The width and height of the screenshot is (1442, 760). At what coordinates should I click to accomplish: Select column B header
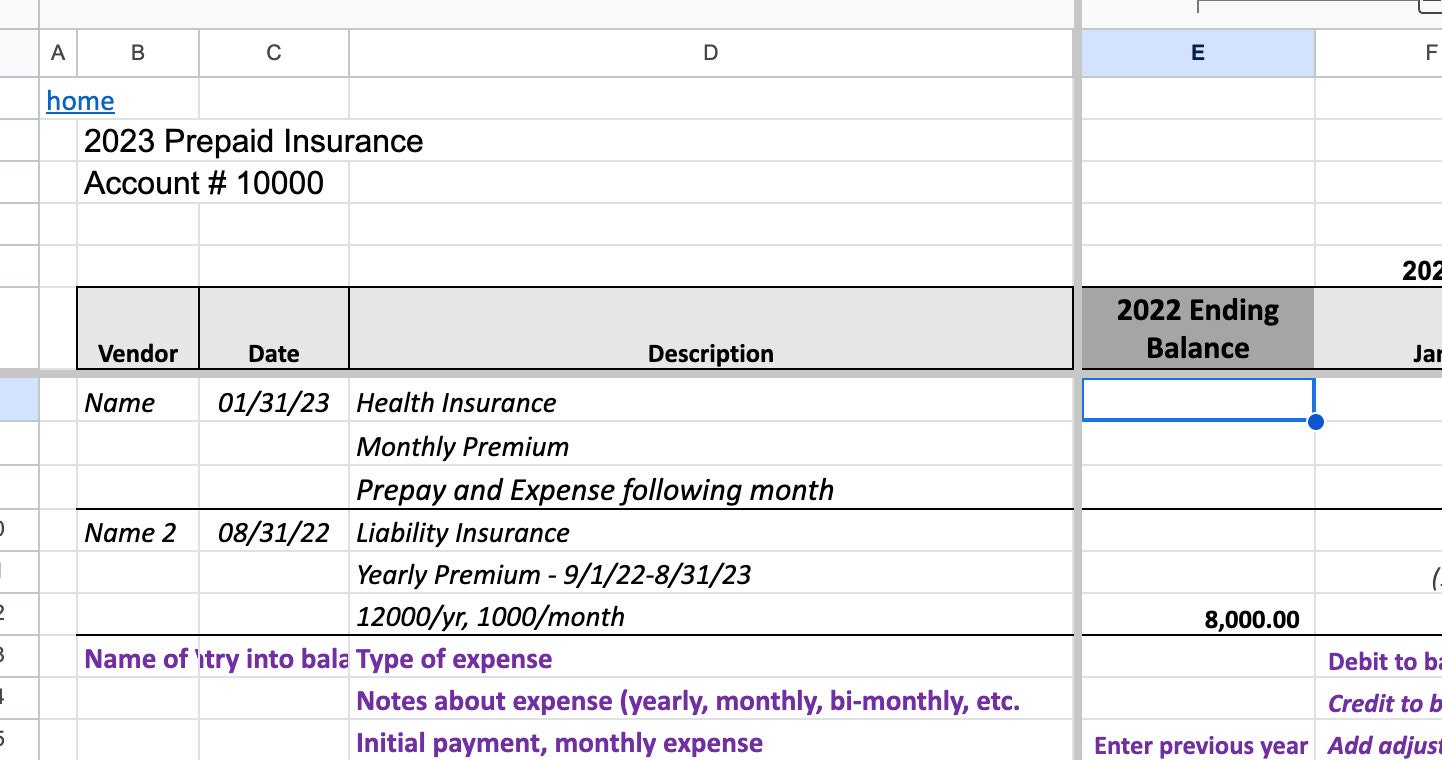(x=138, y=53)
